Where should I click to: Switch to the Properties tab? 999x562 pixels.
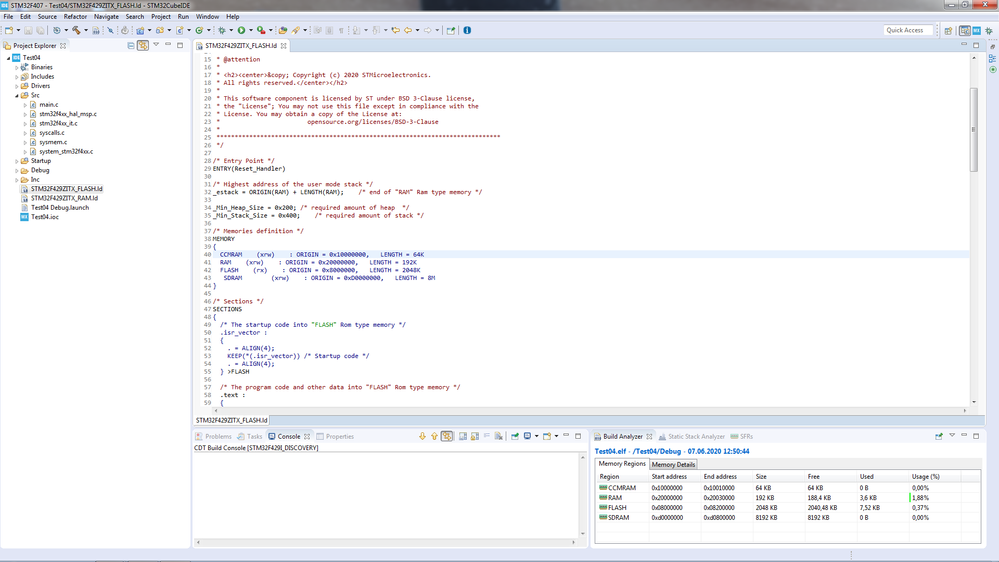(x=335, y=436)
